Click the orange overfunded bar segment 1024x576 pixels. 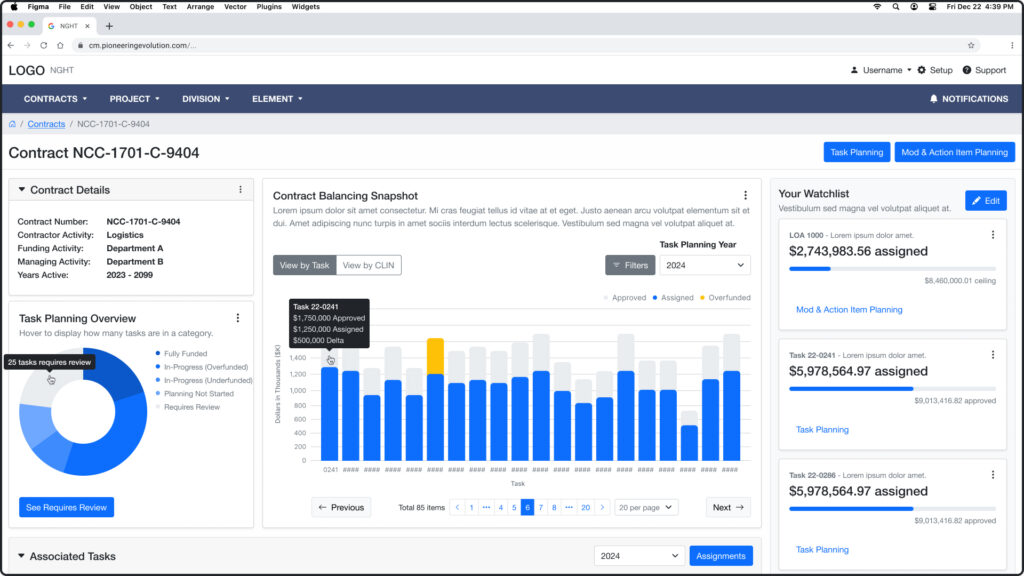(435, 356)
